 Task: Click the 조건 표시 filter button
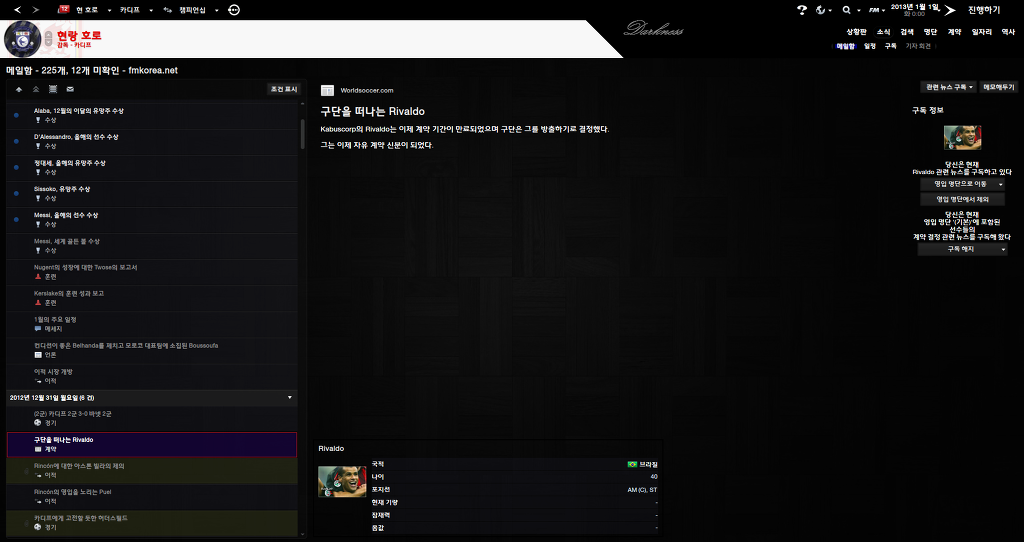284,89
